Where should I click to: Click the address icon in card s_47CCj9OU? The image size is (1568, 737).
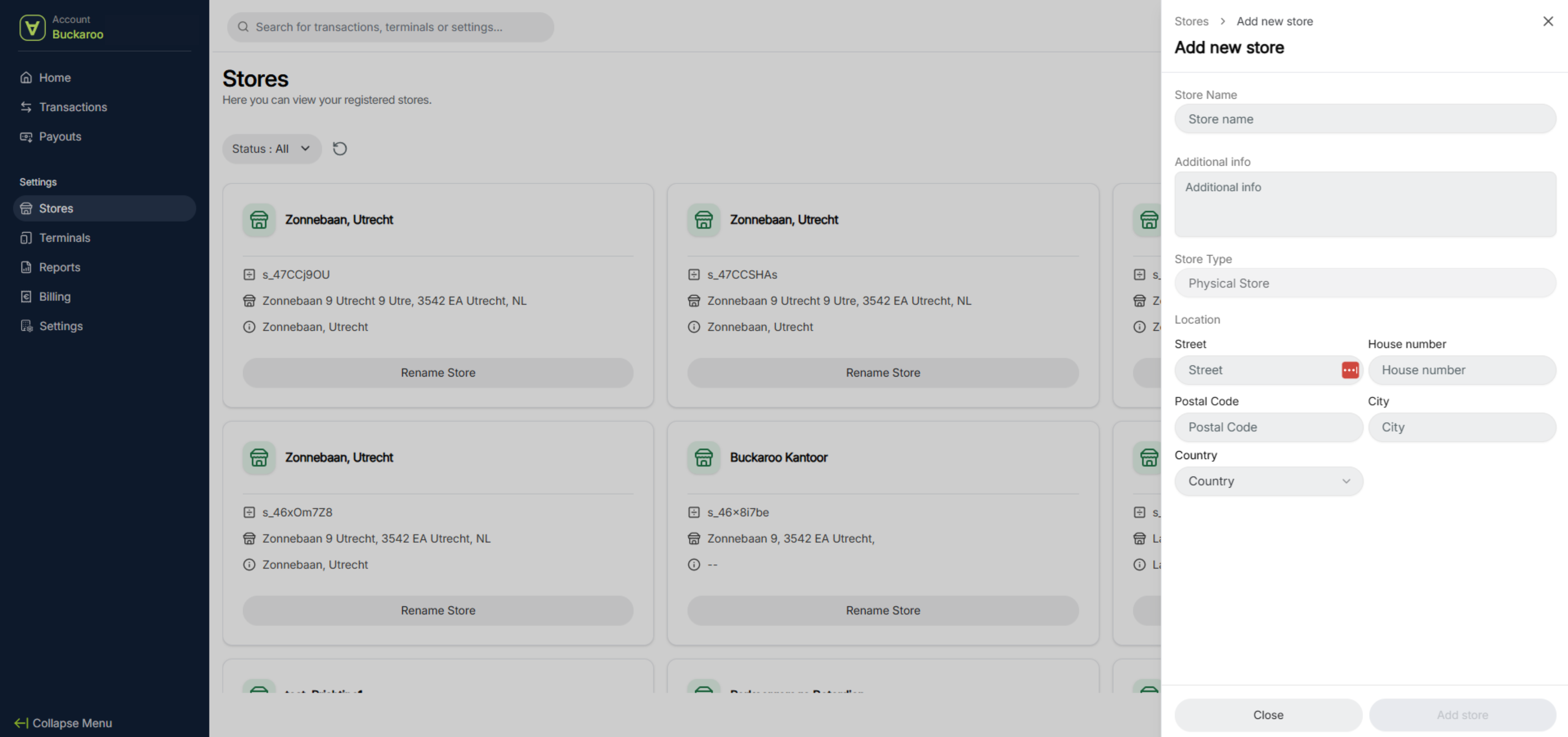point(249,301)
